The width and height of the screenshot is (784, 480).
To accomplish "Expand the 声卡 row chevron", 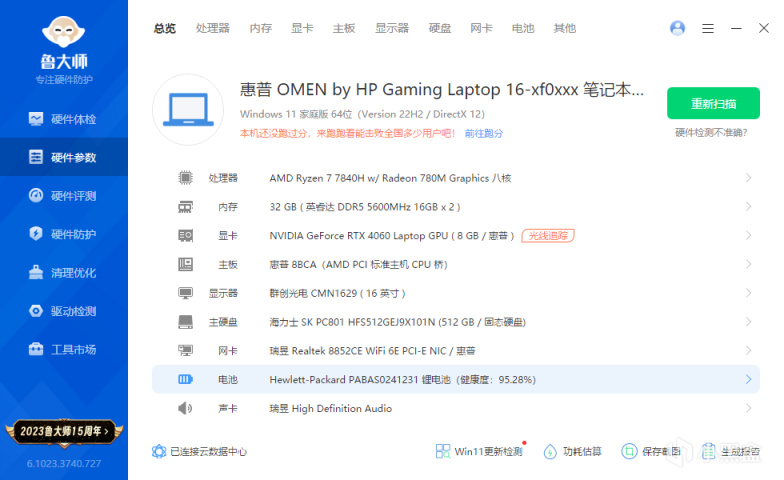I will [x=748, y=408].
